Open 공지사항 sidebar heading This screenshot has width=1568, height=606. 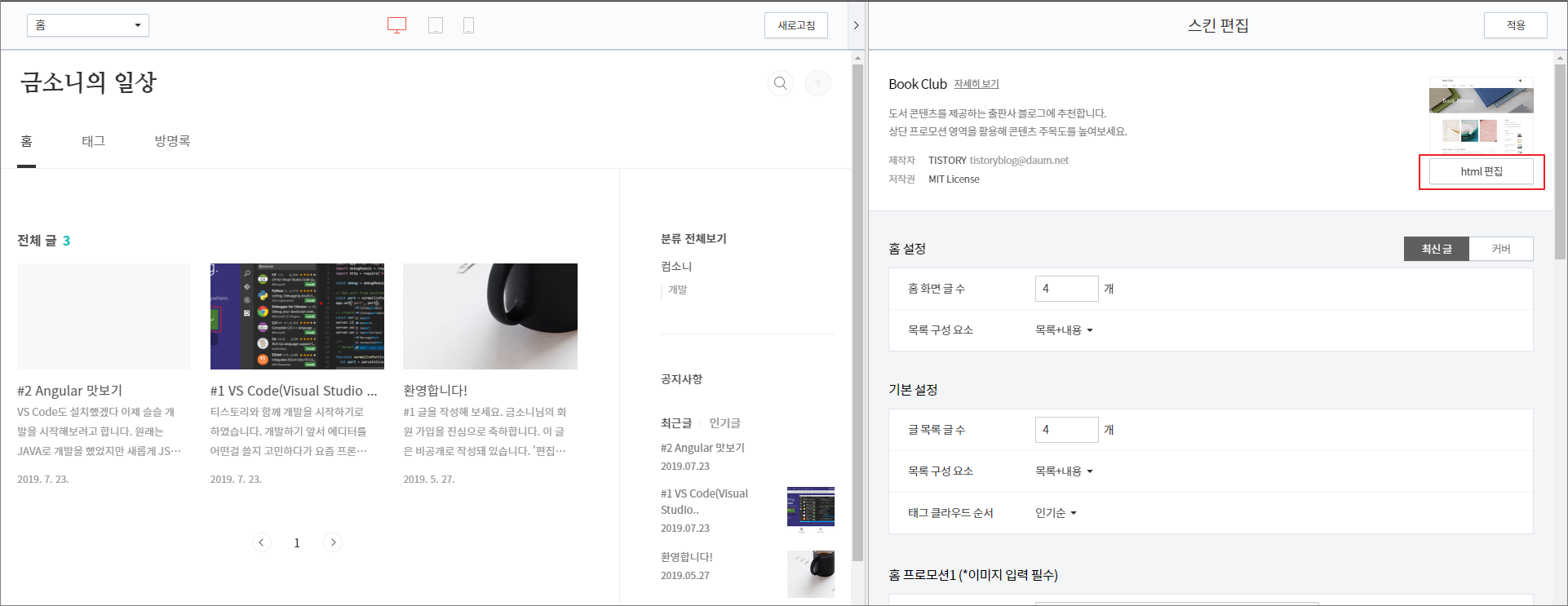(682, 379)
